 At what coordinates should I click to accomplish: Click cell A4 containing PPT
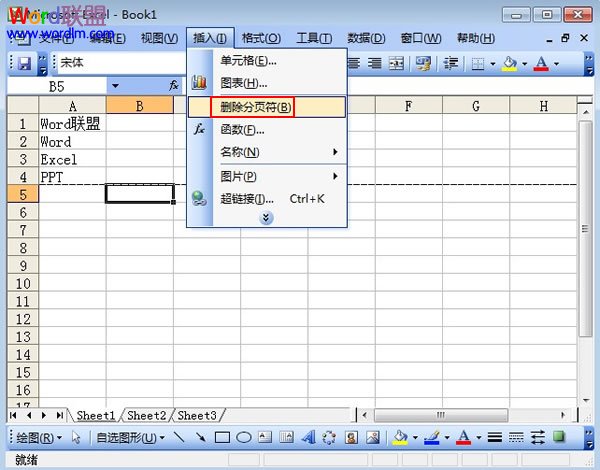[72, 177]
